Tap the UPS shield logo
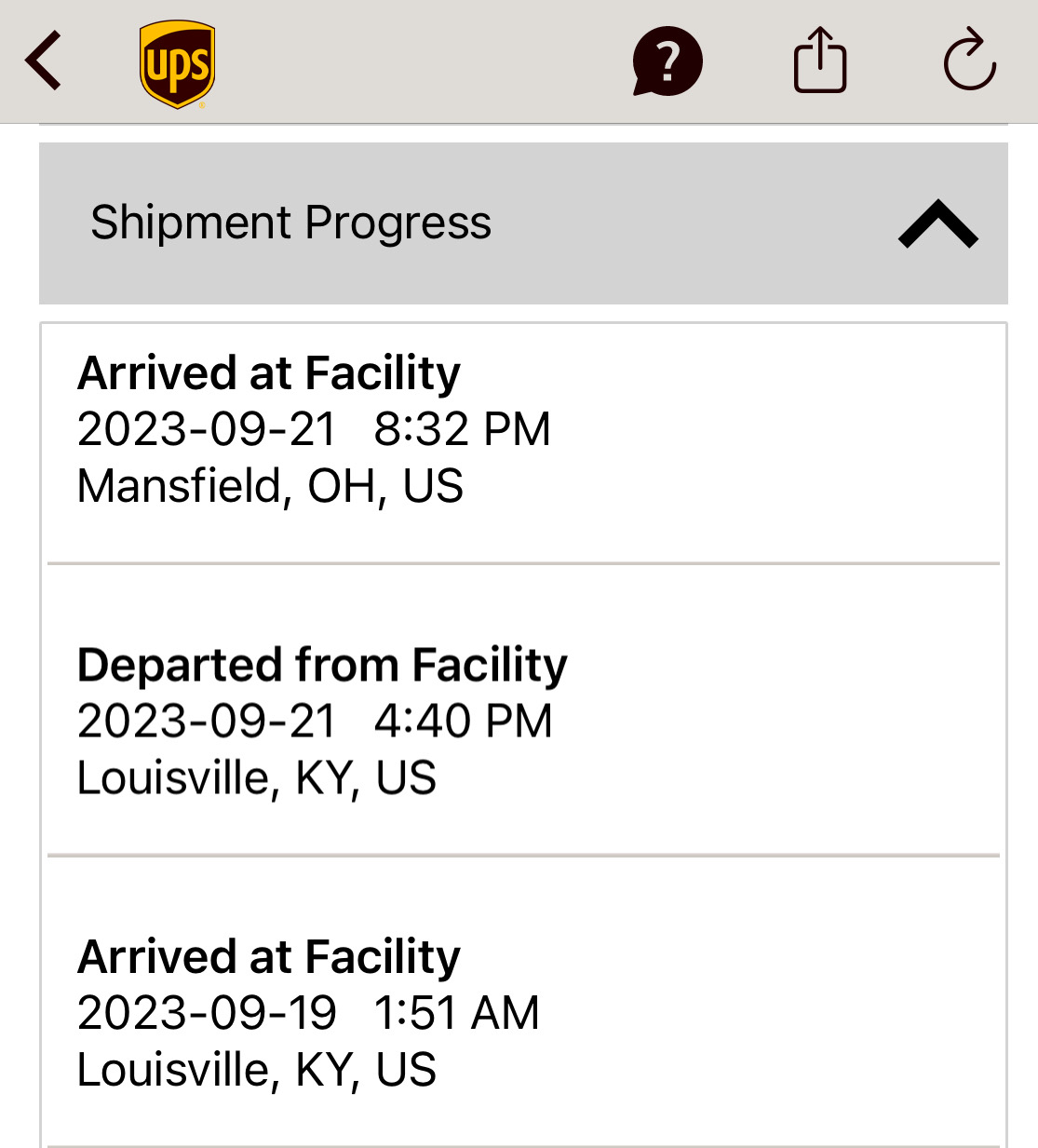This screenshot has height=1148, width=1038. 177,64
